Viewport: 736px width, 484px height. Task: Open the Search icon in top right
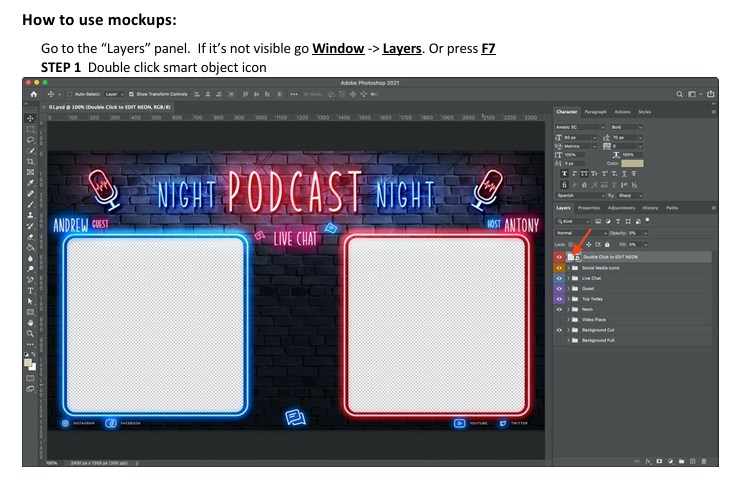pyautogui.click(x=679, y=94)
